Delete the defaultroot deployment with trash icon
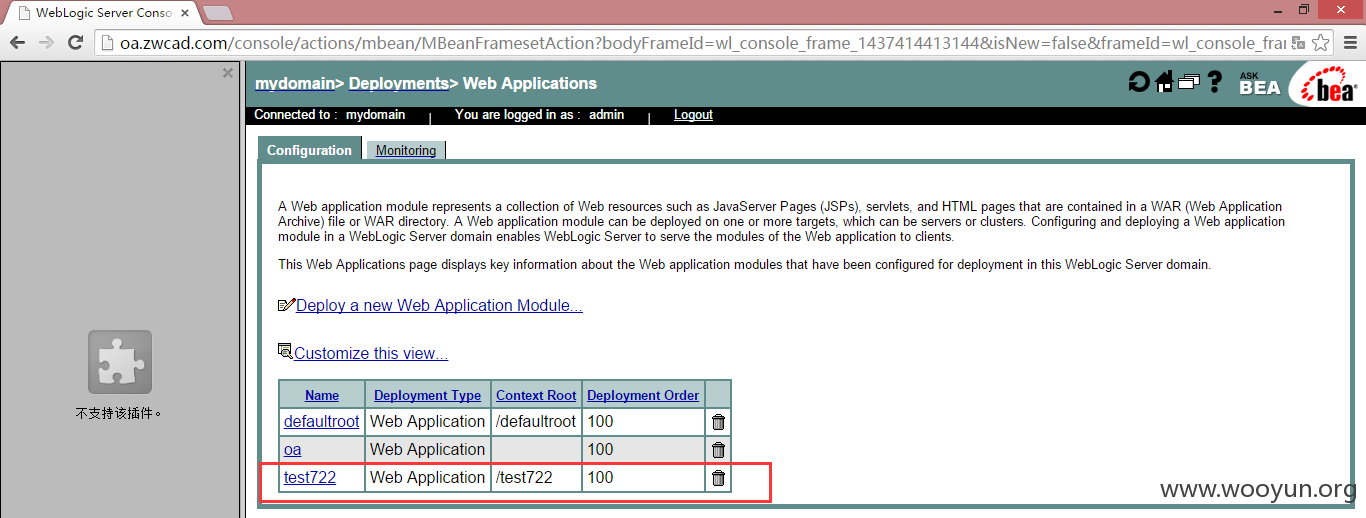This screenshot has width=1366, height=518. [x=718, y=422]
